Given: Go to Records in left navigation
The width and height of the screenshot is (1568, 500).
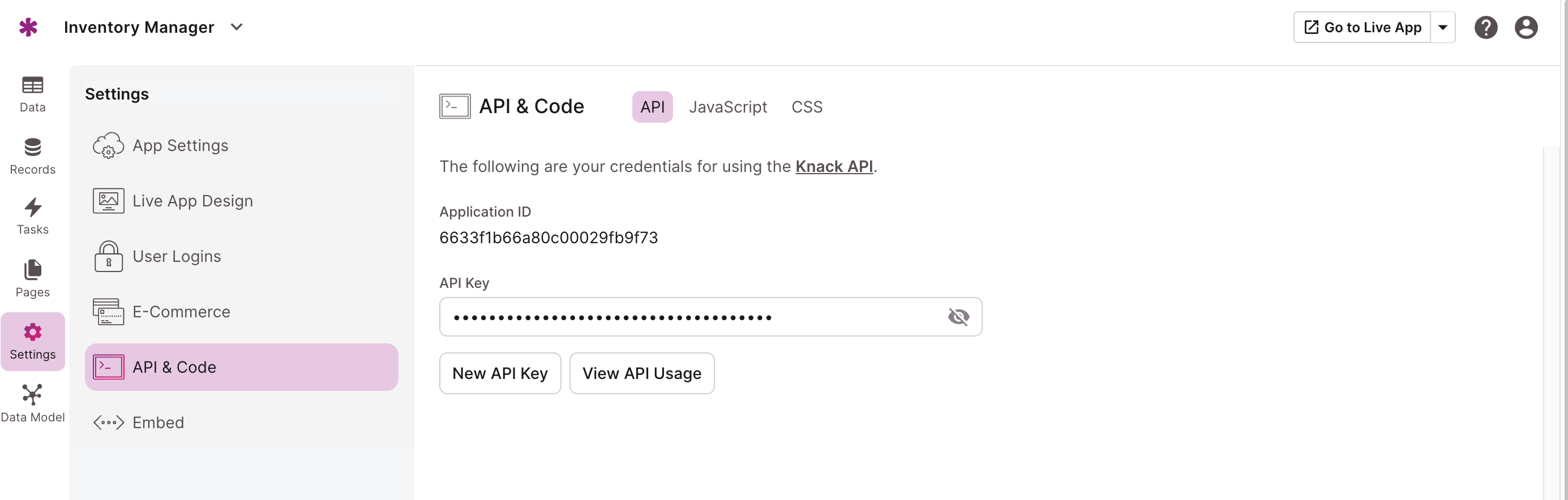Looking at the screenshot, I should (x=32, y=157).
